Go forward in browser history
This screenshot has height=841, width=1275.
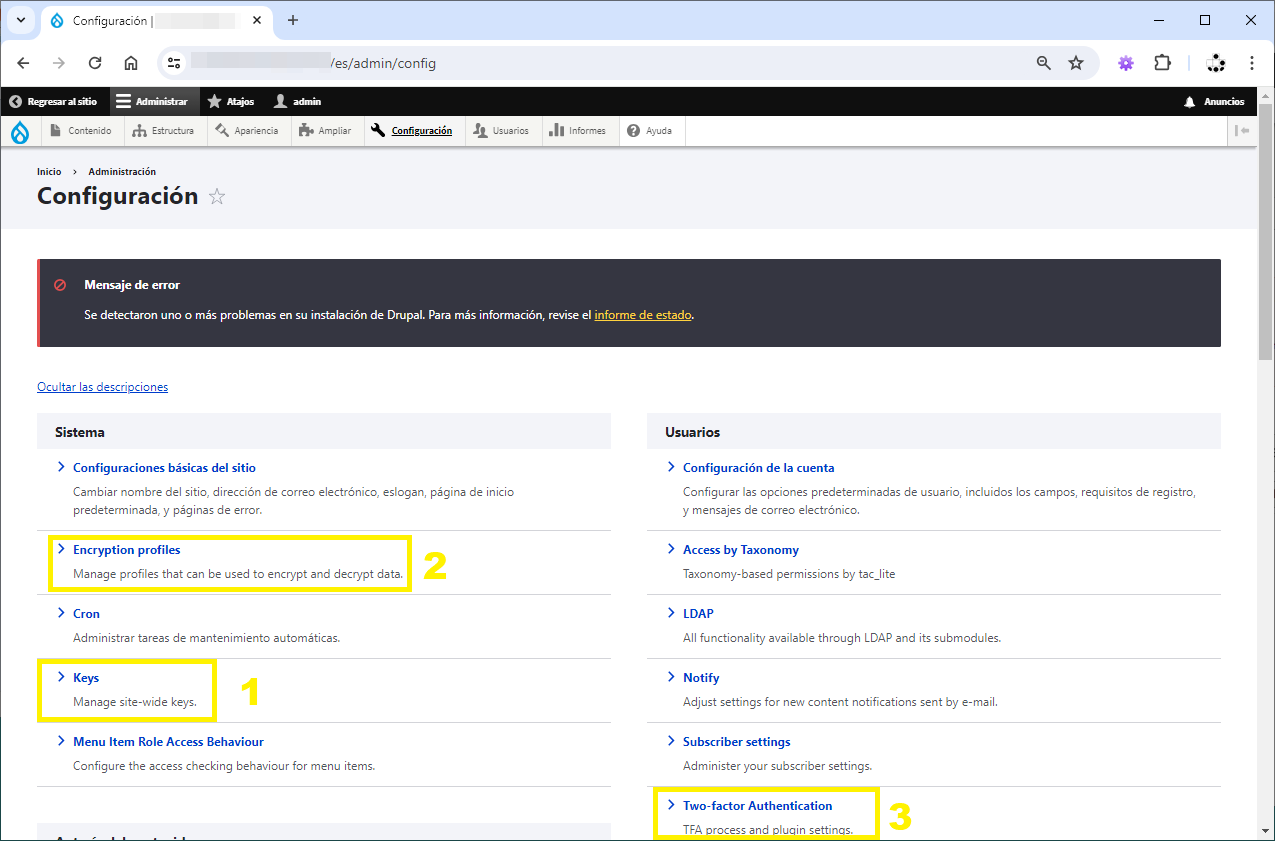coord(59,63)
